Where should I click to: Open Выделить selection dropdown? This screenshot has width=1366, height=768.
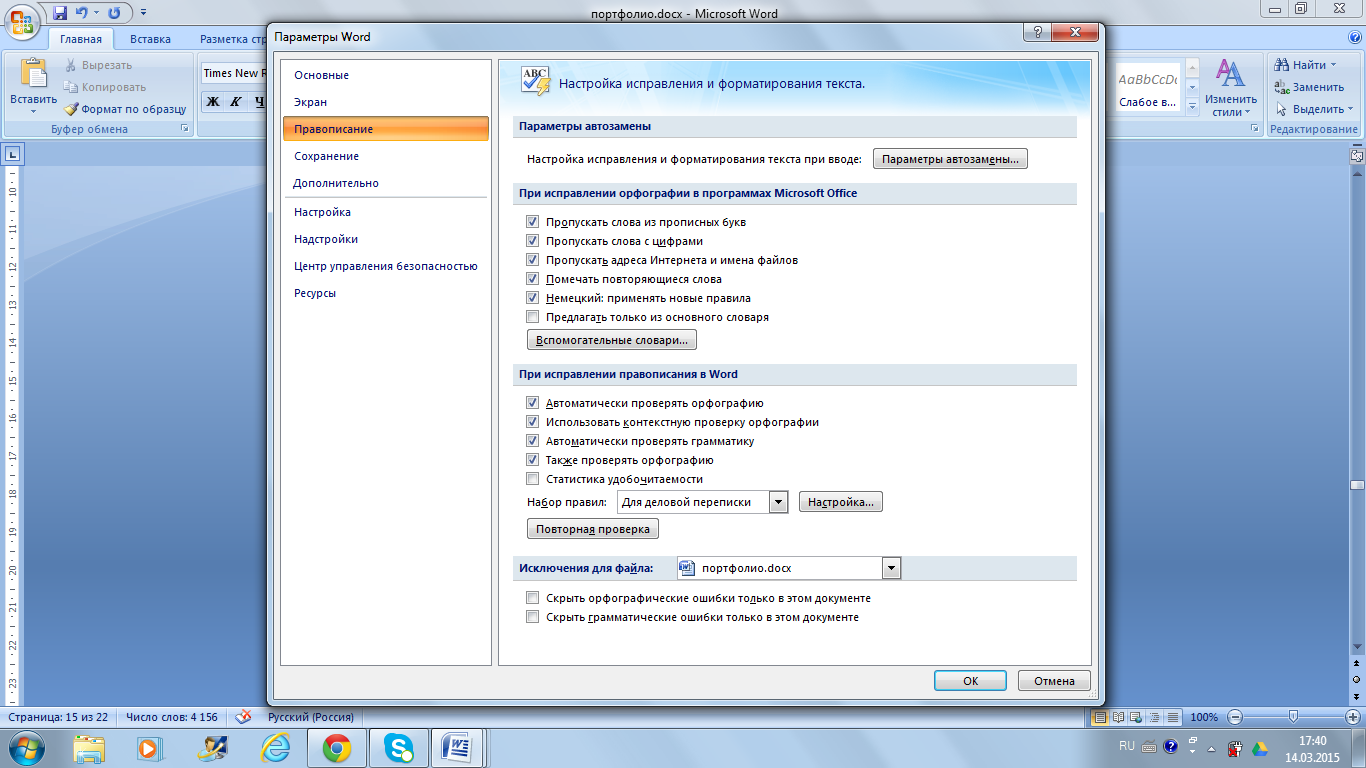[x=1314, y=109]
